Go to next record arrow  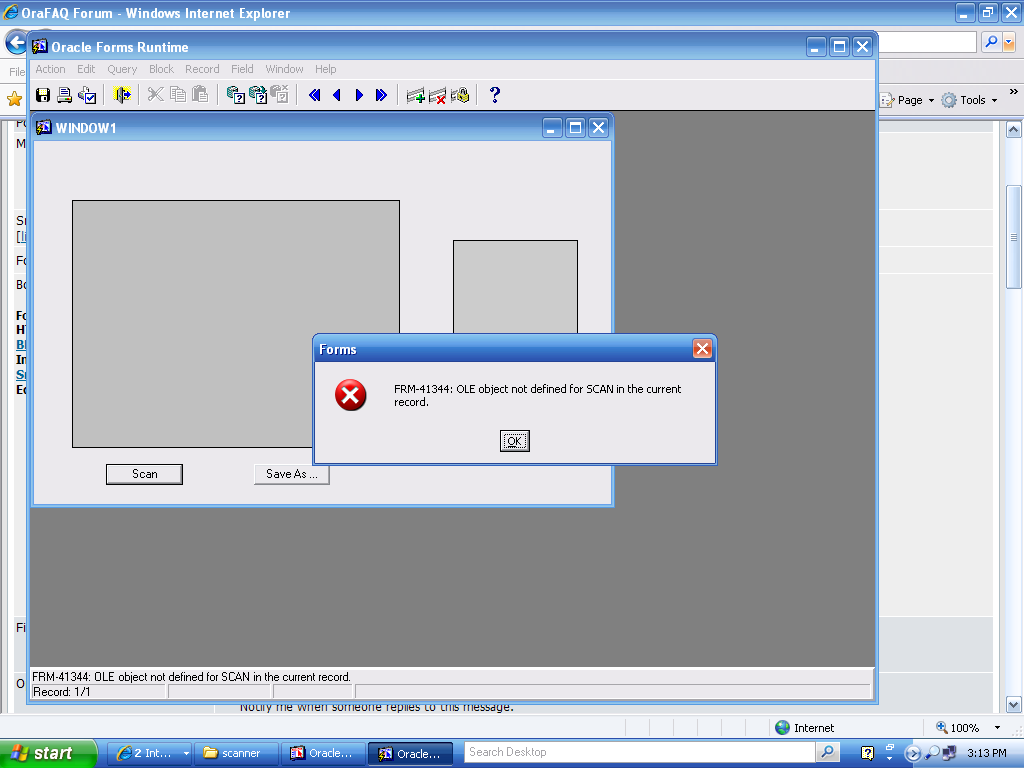point(359,95)
